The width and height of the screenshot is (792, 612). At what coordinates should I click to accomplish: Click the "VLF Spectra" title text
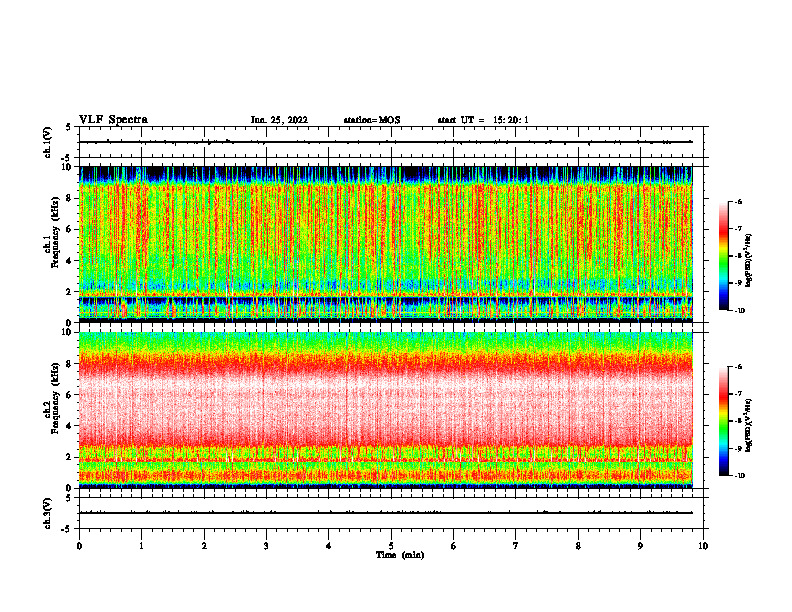coord(113,120)
